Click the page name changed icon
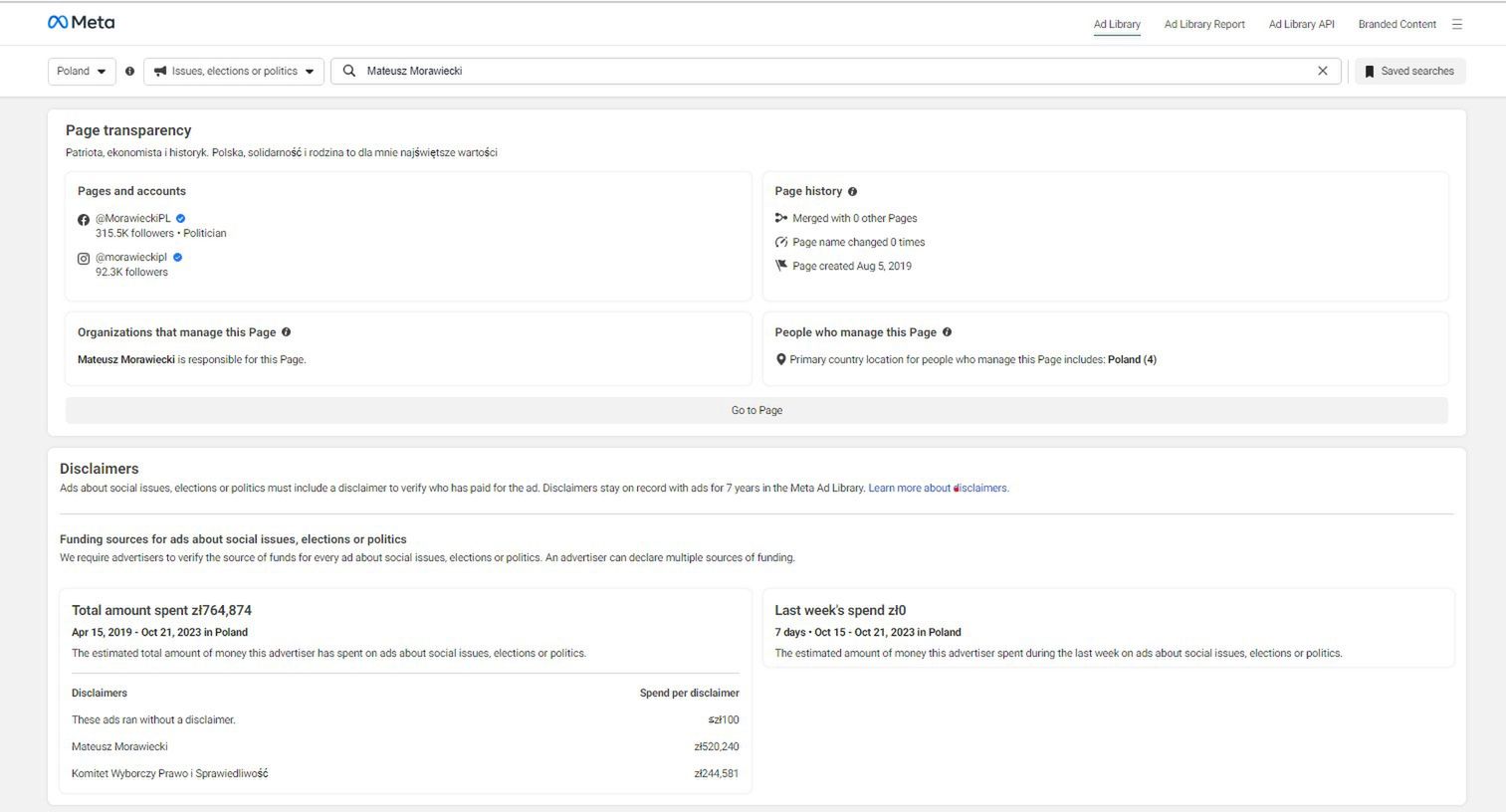 [x=781, y=242]
